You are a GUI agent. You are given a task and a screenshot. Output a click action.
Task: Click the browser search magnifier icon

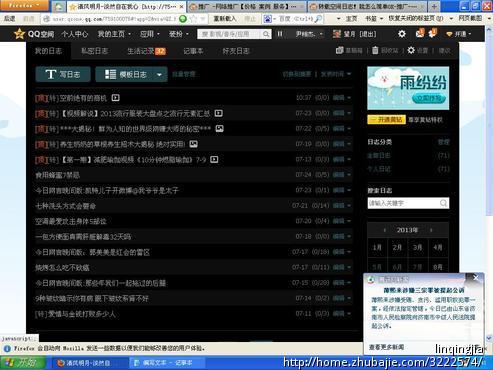(x=318, y=19)
